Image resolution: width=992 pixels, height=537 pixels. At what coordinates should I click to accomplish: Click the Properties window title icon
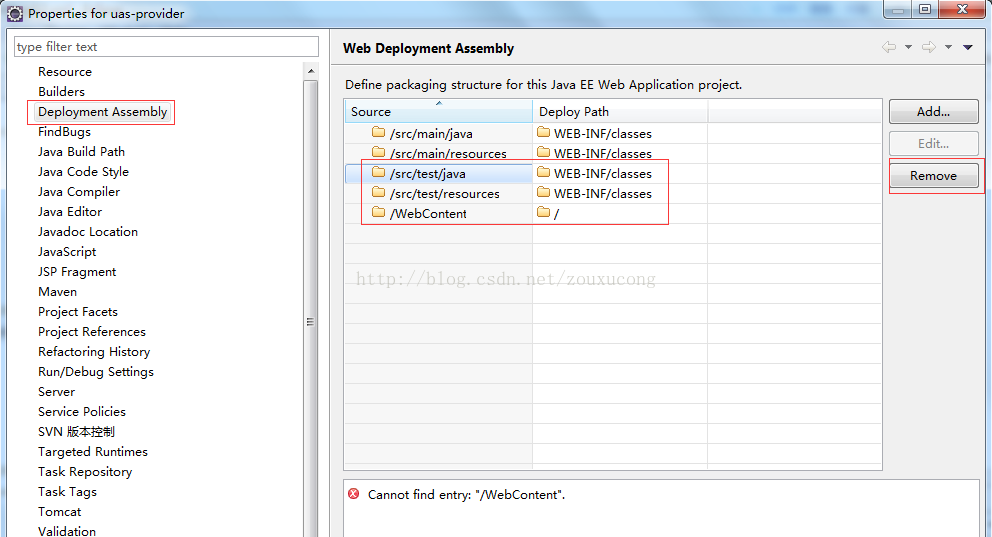click(15, 13)
